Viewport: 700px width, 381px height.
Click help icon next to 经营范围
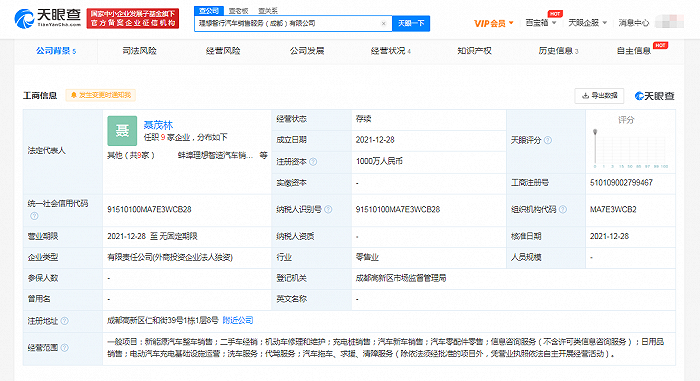pyautogui.click(x=64, y=348)
